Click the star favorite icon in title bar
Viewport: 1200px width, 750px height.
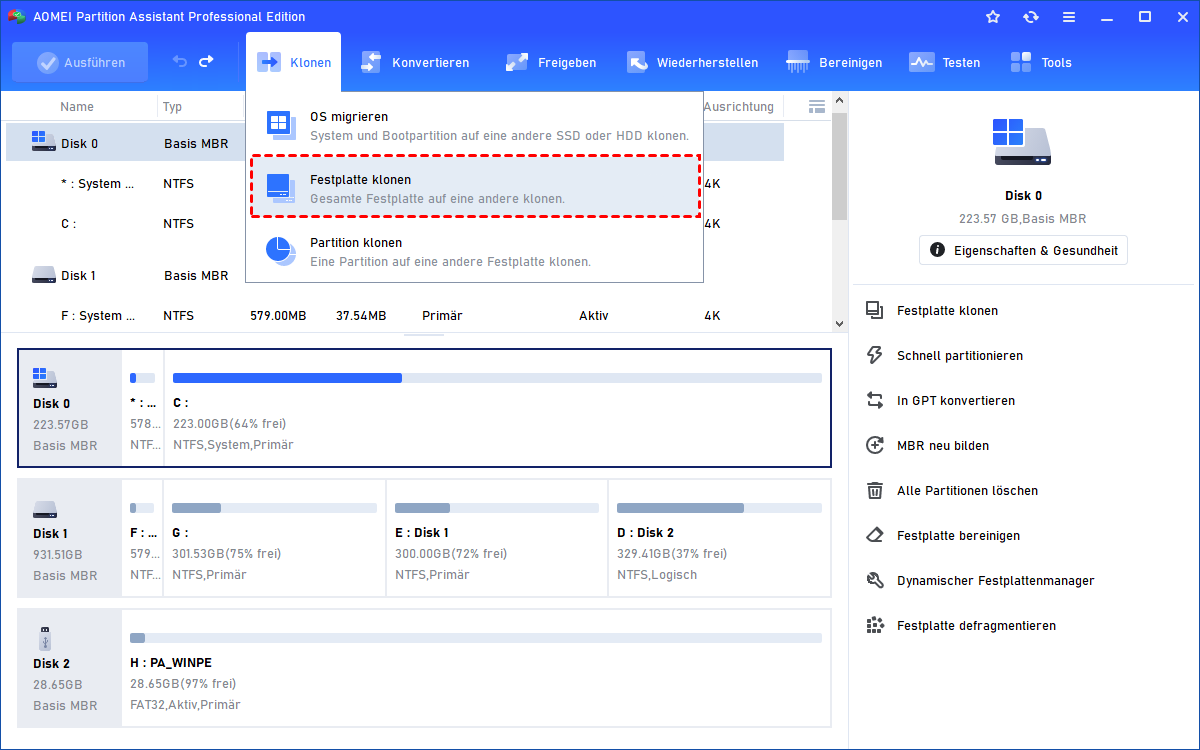pyautogui.click(x=992, y=17)
